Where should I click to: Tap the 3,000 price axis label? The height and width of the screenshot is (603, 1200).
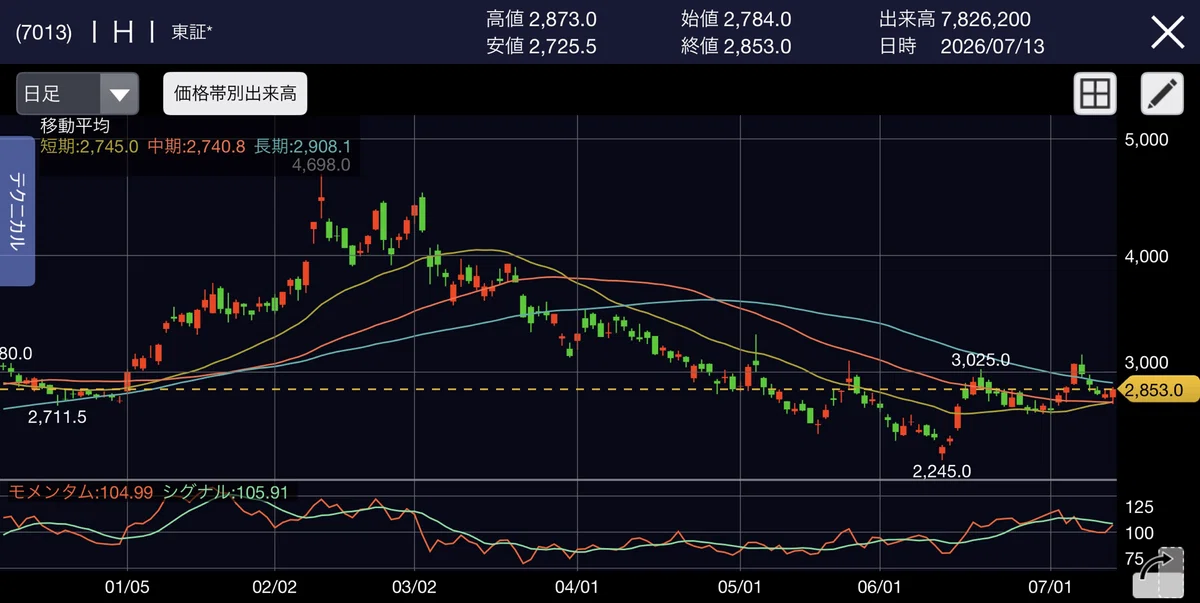(1147, 362)
